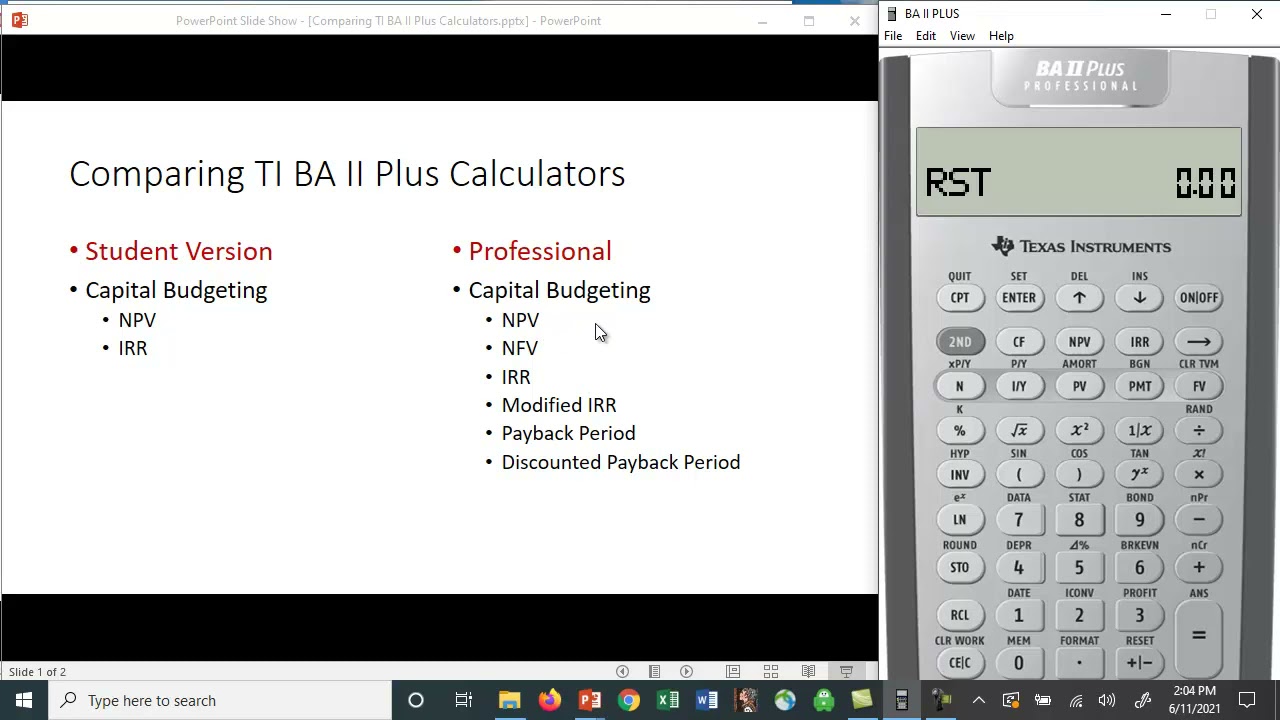The image size is (1280, 720).
Task: Click the number 5 key
Action: pos(1079,568)
